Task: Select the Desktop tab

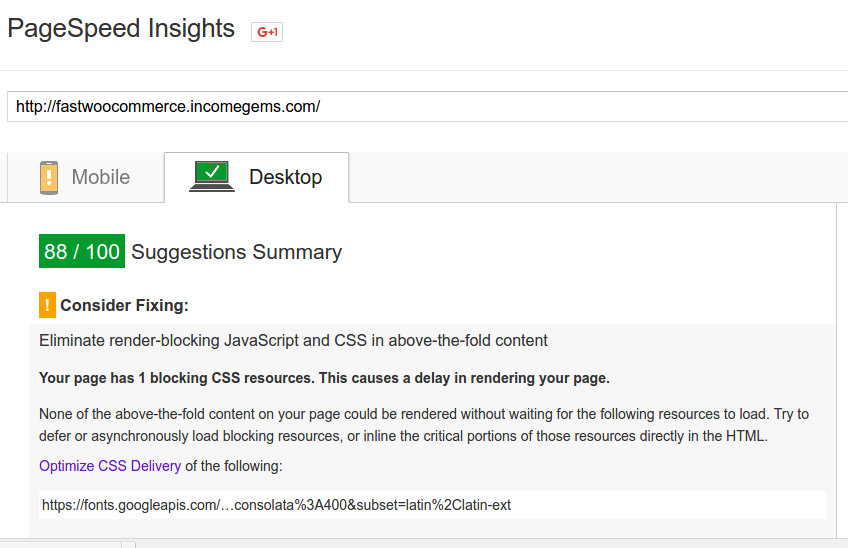Action: point(256,177)
